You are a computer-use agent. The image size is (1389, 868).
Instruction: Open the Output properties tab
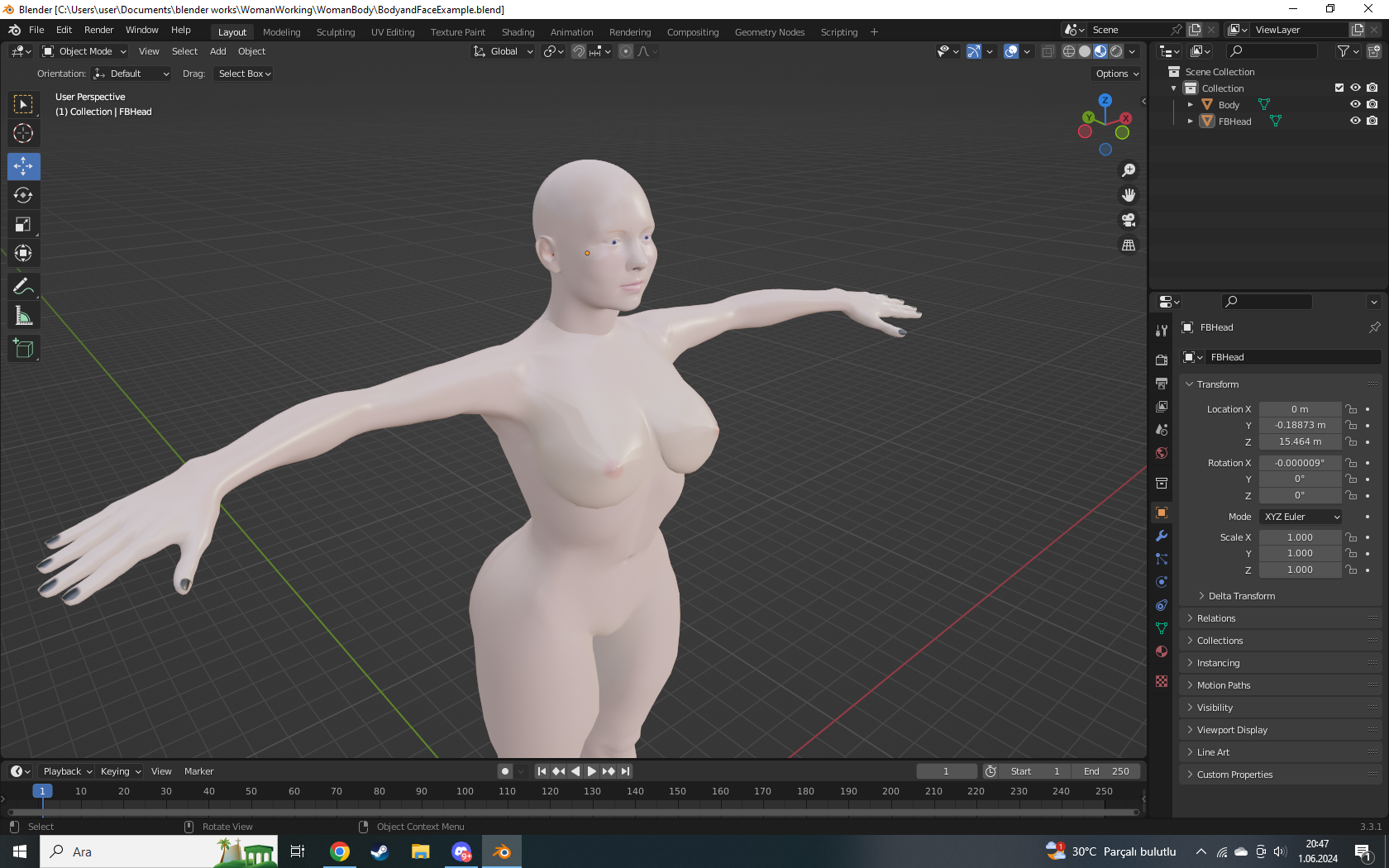1162,384
